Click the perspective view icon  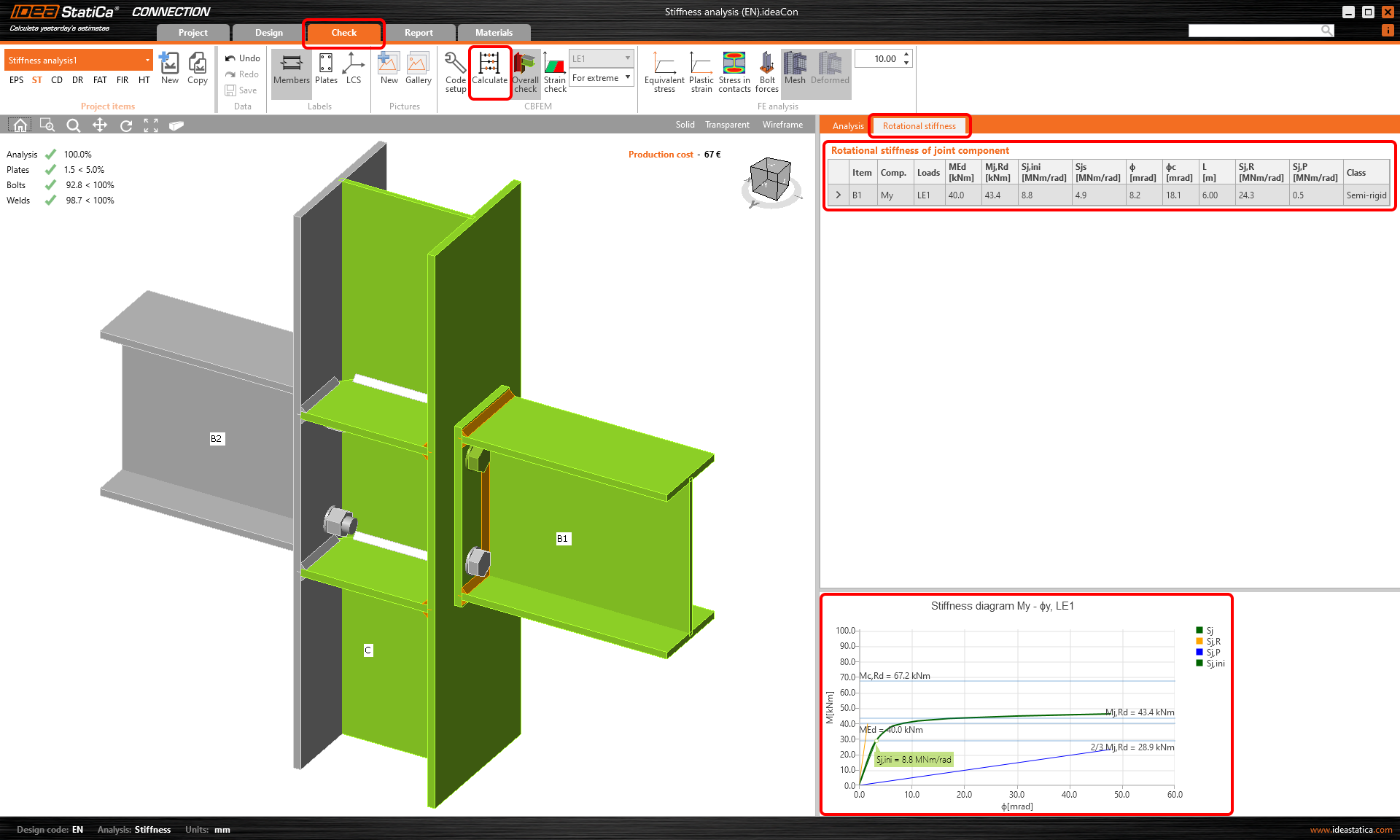(x=176, y=125)
